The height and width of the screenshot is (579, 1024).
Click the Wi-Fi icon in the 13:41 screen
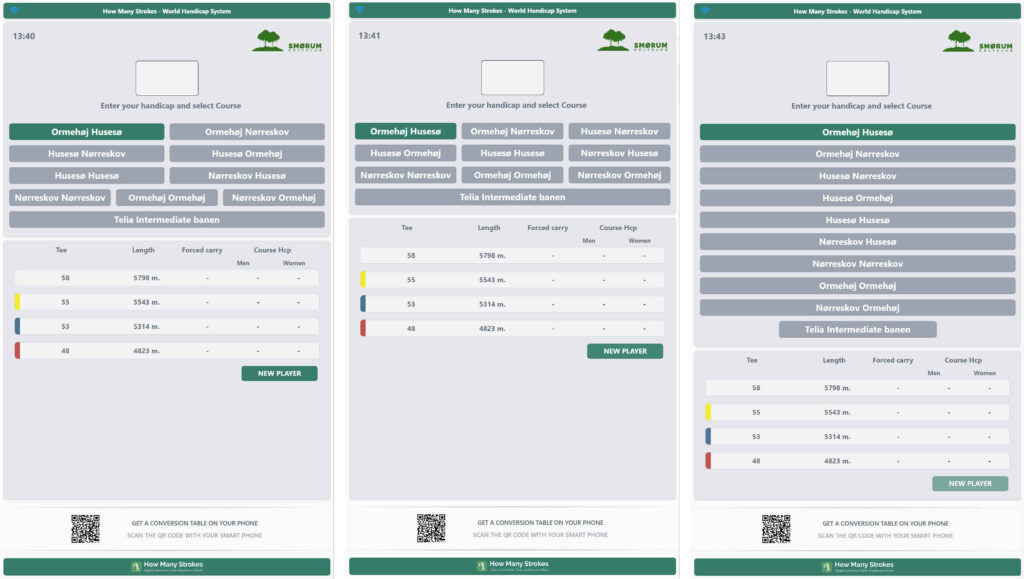pos(359,10)
